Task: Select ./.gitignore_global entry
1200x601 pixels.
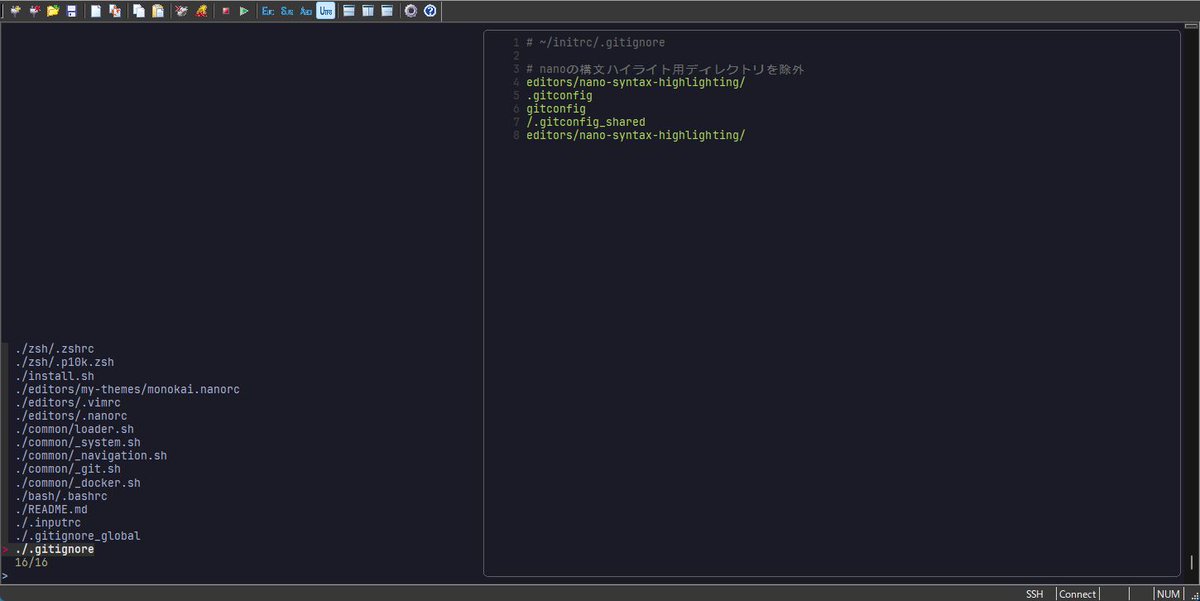Action: pyautogui.click(x=77, y=536)
